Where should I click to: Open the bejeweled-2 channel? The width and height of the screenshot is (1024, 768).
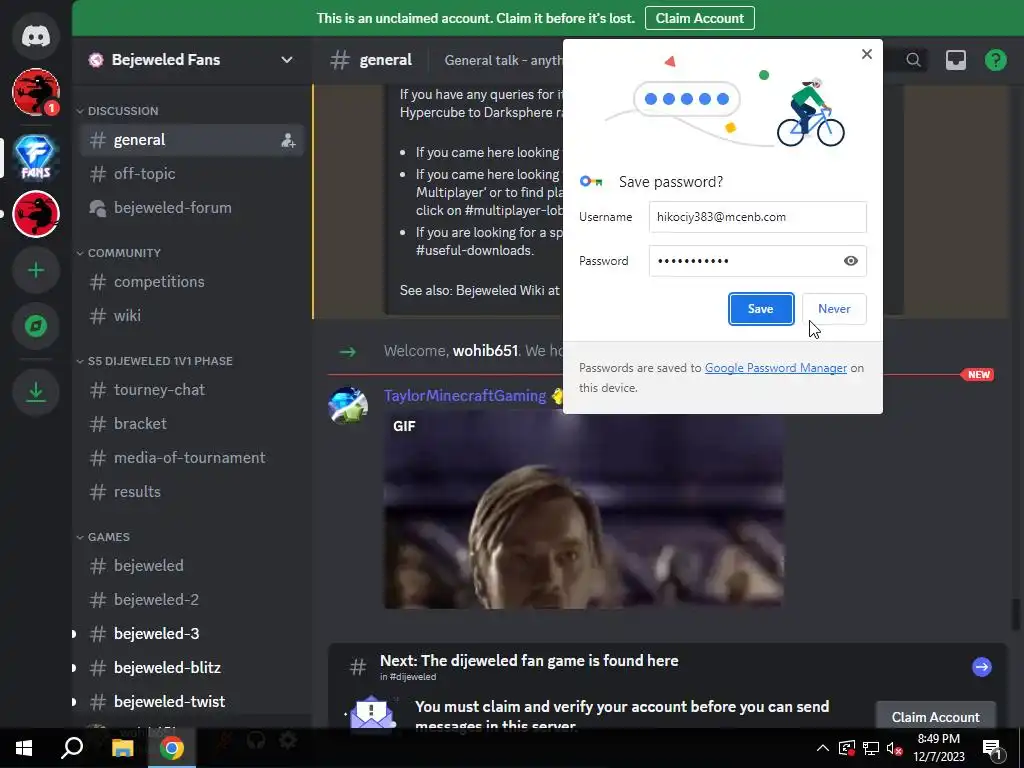coord(192,600)
